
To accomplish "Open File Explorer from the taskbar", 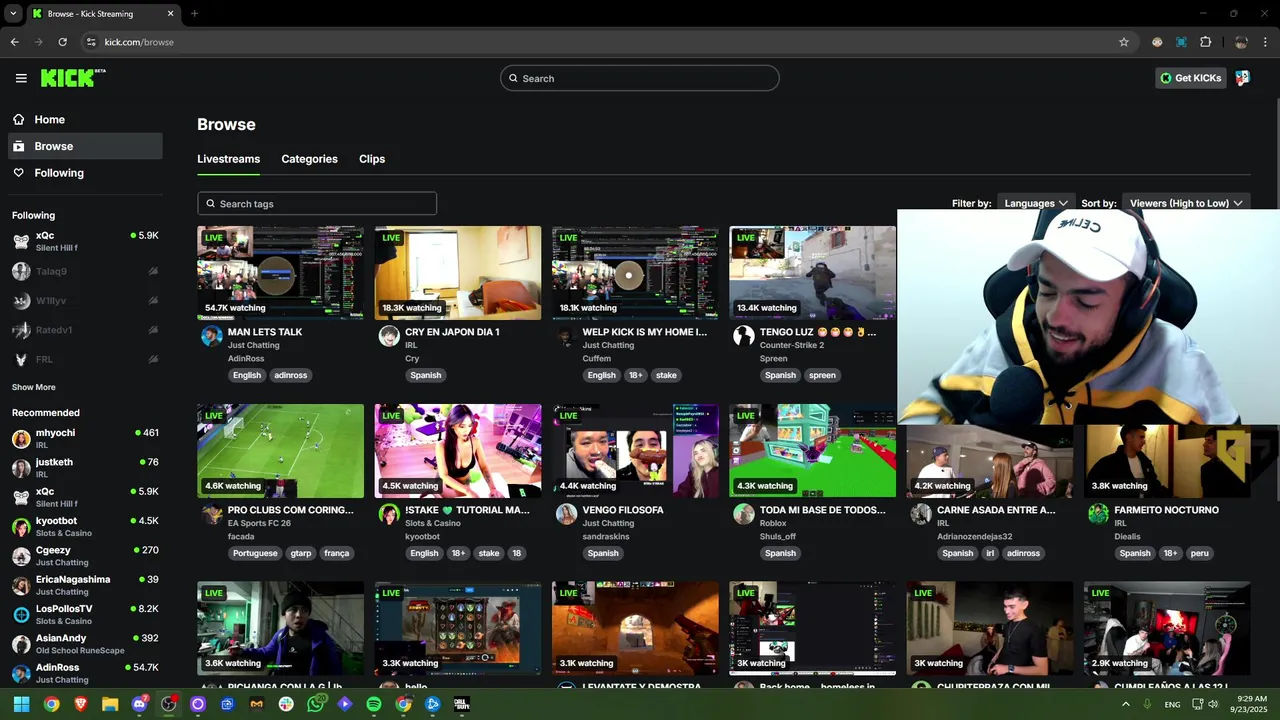I will pos(110,704).
